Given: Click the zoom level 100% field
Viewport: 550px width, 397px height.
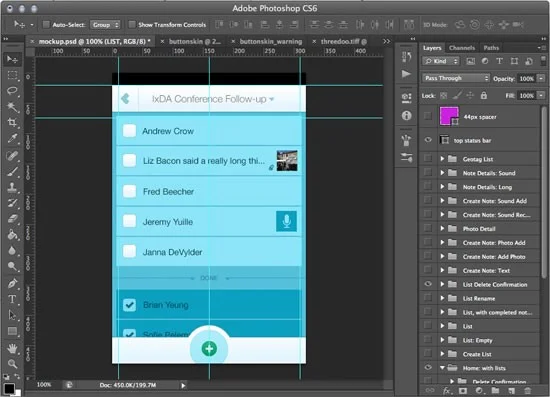Looking at the screenshot, I should pyautogui.click(x=44, y=385).
